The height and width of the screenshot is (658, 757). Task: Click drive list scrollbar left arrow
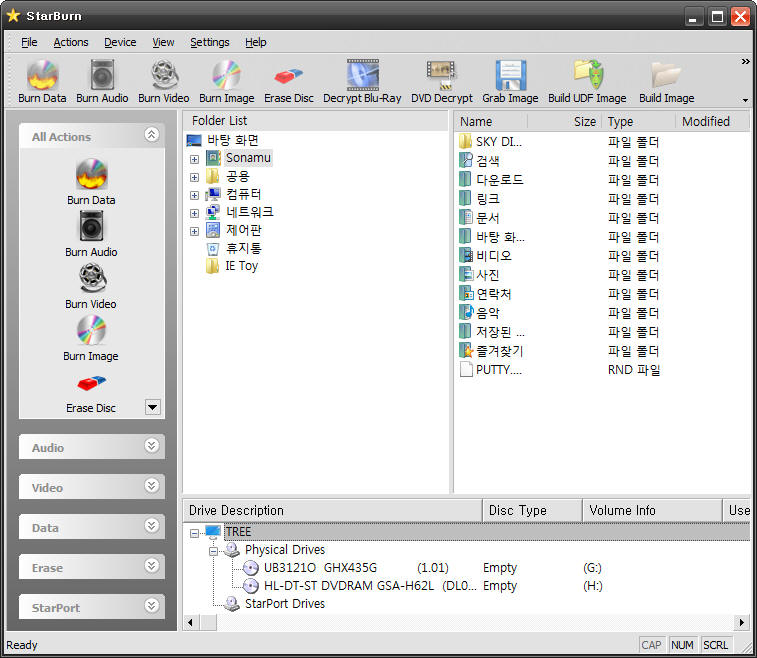point(190,623)
